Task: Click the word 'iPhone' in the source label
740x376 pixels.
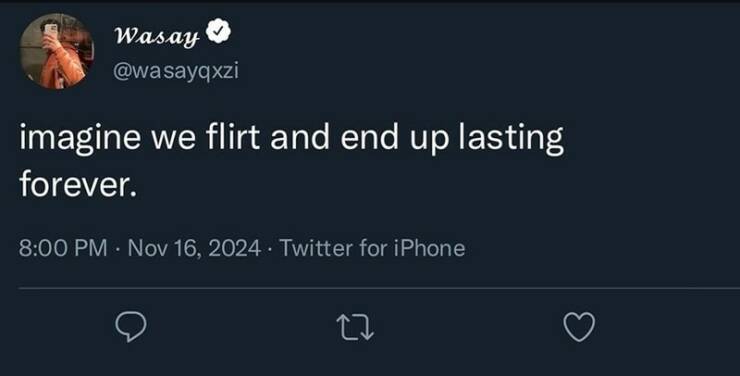Action: pyautogui.click(x=430, y=248)
